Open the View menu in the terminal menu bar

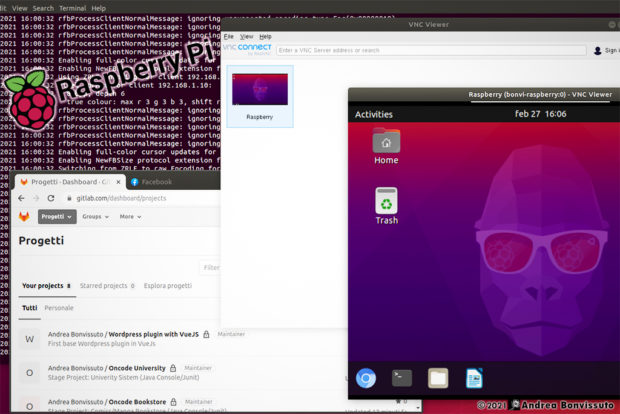19,8
